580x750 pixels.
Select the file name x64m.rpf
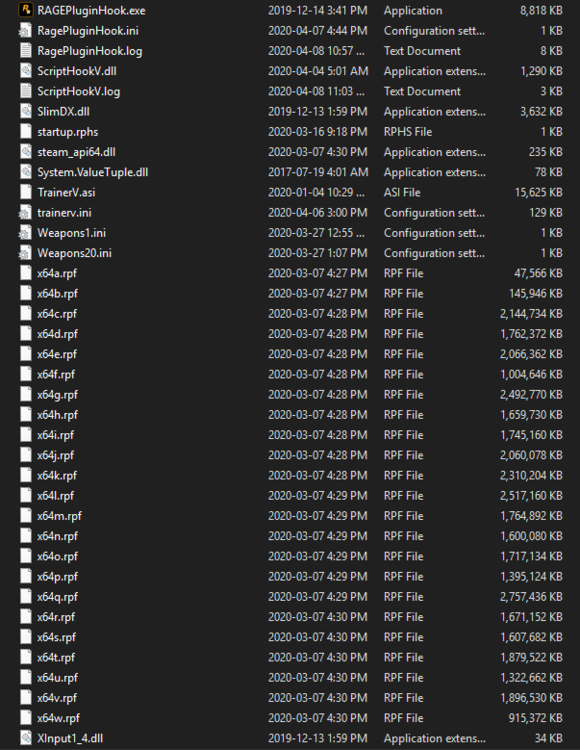pos(59,516)
